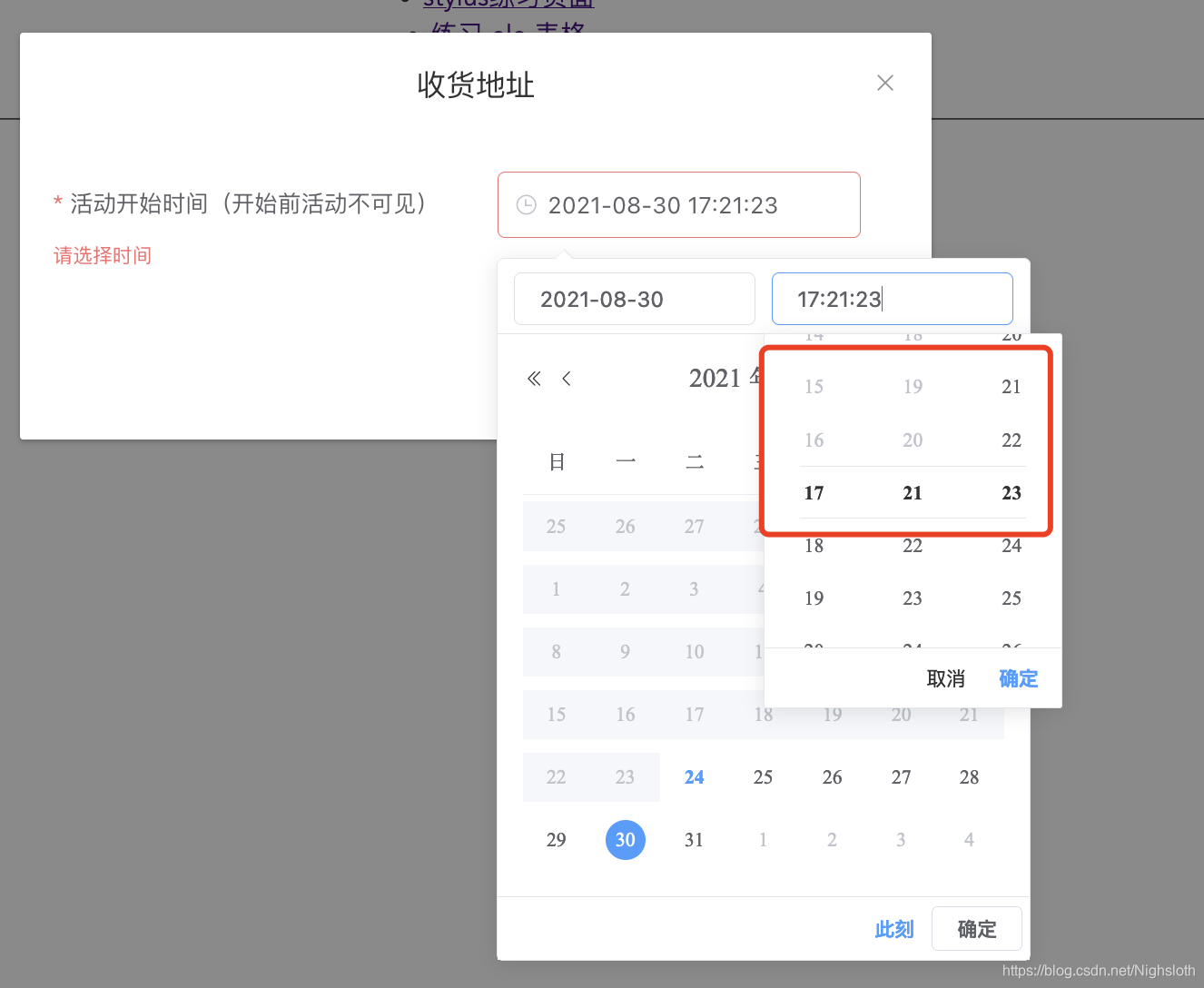Select next-month day 2 in last calendar row

(x=833, y=840)
